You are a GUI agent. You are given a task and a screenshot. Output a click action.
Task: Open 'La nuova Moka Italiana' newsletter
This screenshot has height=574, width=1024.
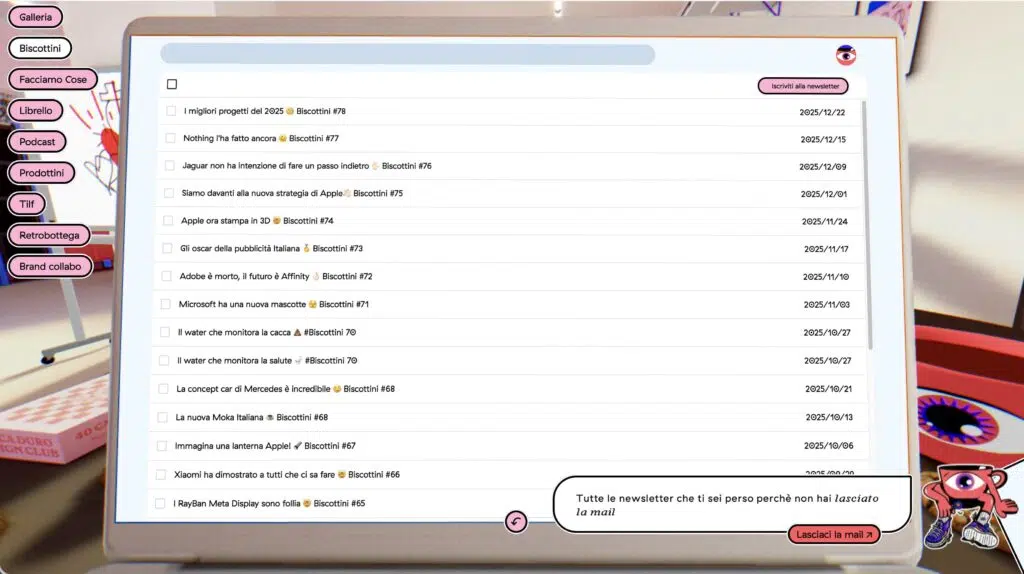pyautogui.click(x=251, y=417)
